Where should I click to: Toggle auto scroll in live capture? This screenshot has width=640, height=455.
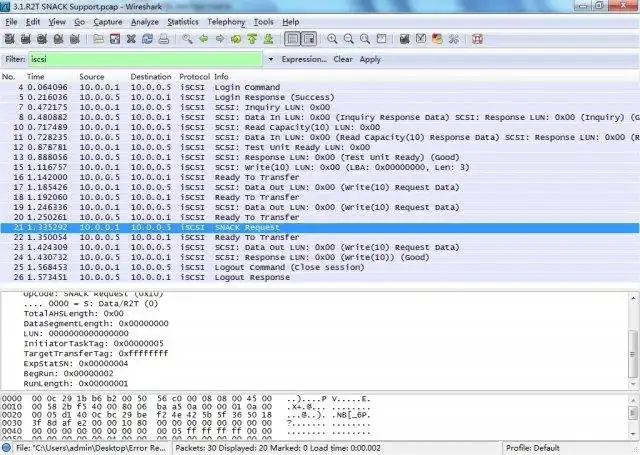coord(309,39)
